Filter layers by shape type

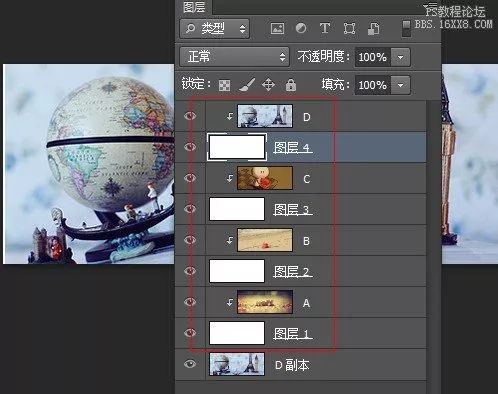click(349, 28)
